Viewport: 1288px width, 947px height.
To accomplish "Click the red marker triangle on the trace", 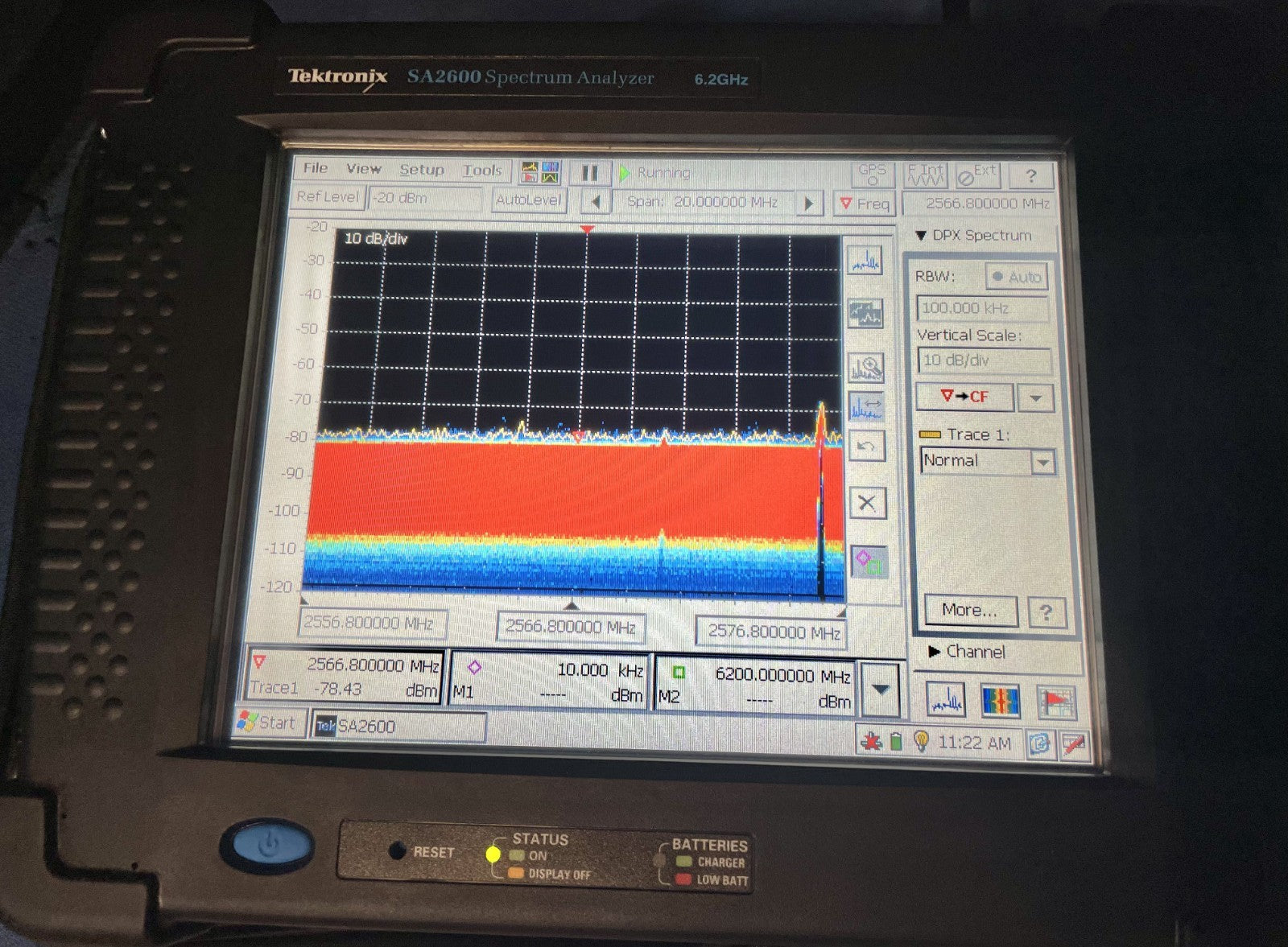I will (x=578, y=436).
